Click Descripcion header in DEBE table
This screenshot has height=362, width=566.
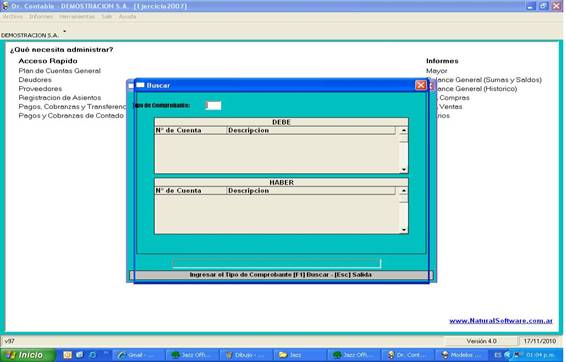(x=311, y=130)
